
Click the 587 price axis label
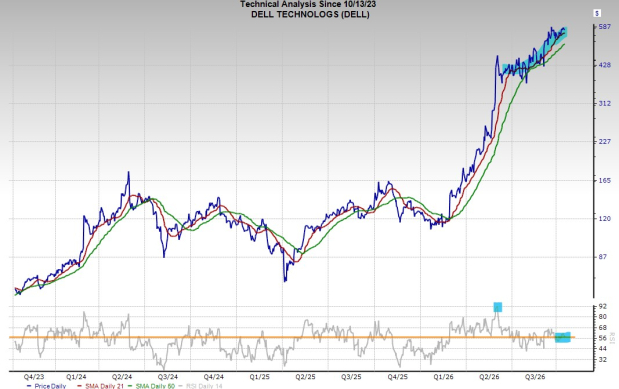click(x=605, y=26)
